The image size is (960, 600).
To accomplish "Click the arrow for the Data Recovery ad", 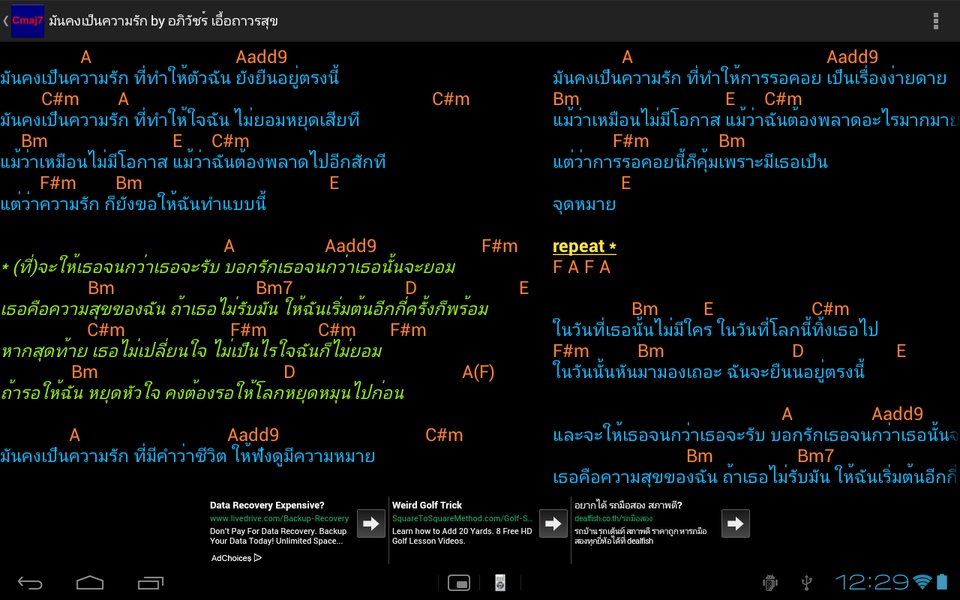I will (x=371, y=523).
